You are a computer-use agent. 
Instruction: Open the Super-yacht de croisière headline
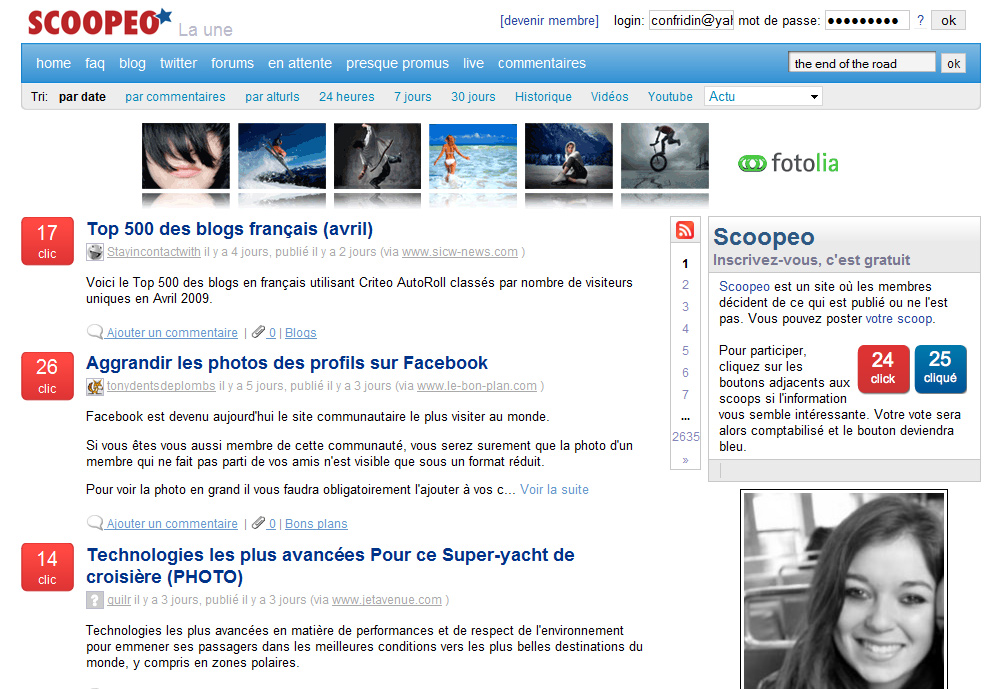[x=330, y=566]
